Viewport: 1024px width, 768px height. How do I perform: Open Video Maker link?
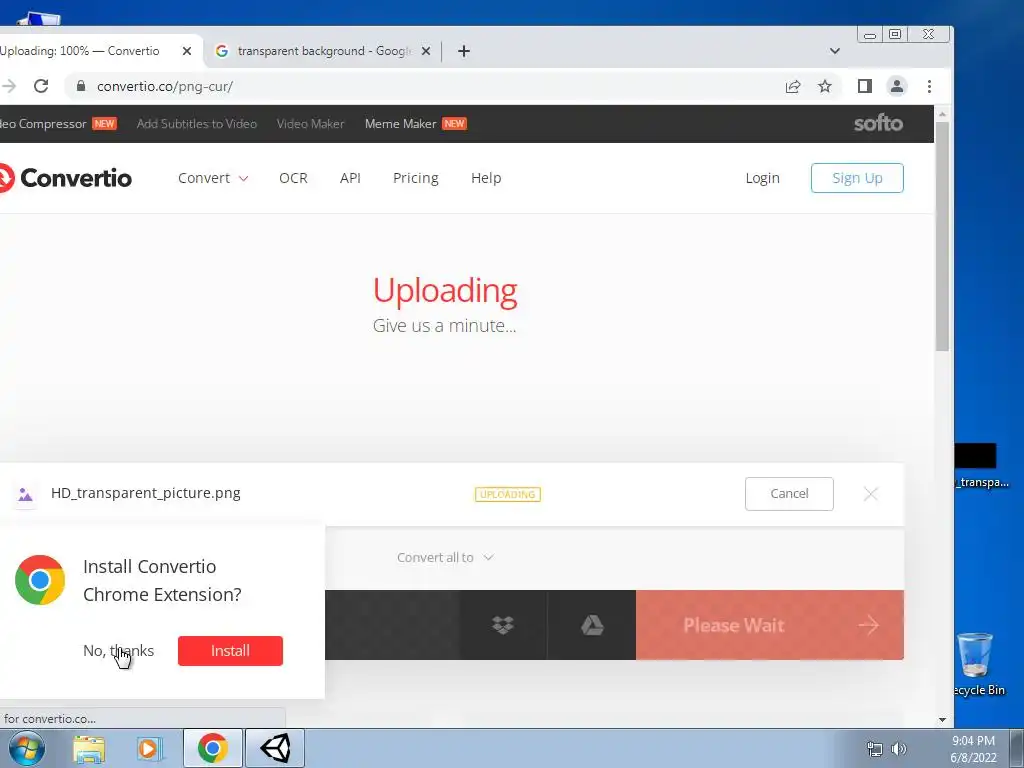(310, 124)
